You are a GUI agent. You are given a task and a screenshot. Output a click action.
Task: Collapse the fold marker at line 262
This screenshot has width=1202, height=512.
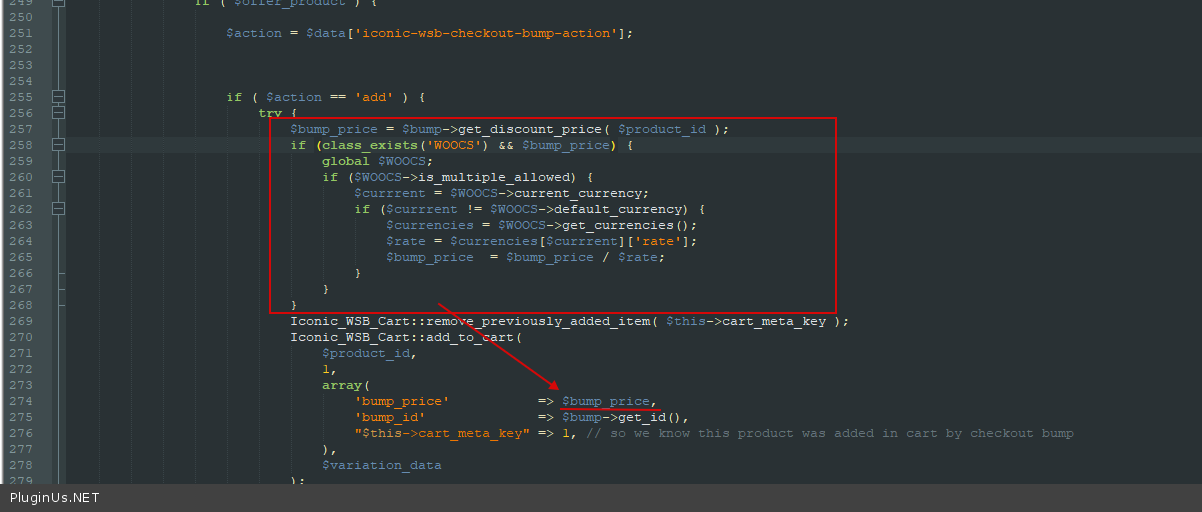click(58, 209)
